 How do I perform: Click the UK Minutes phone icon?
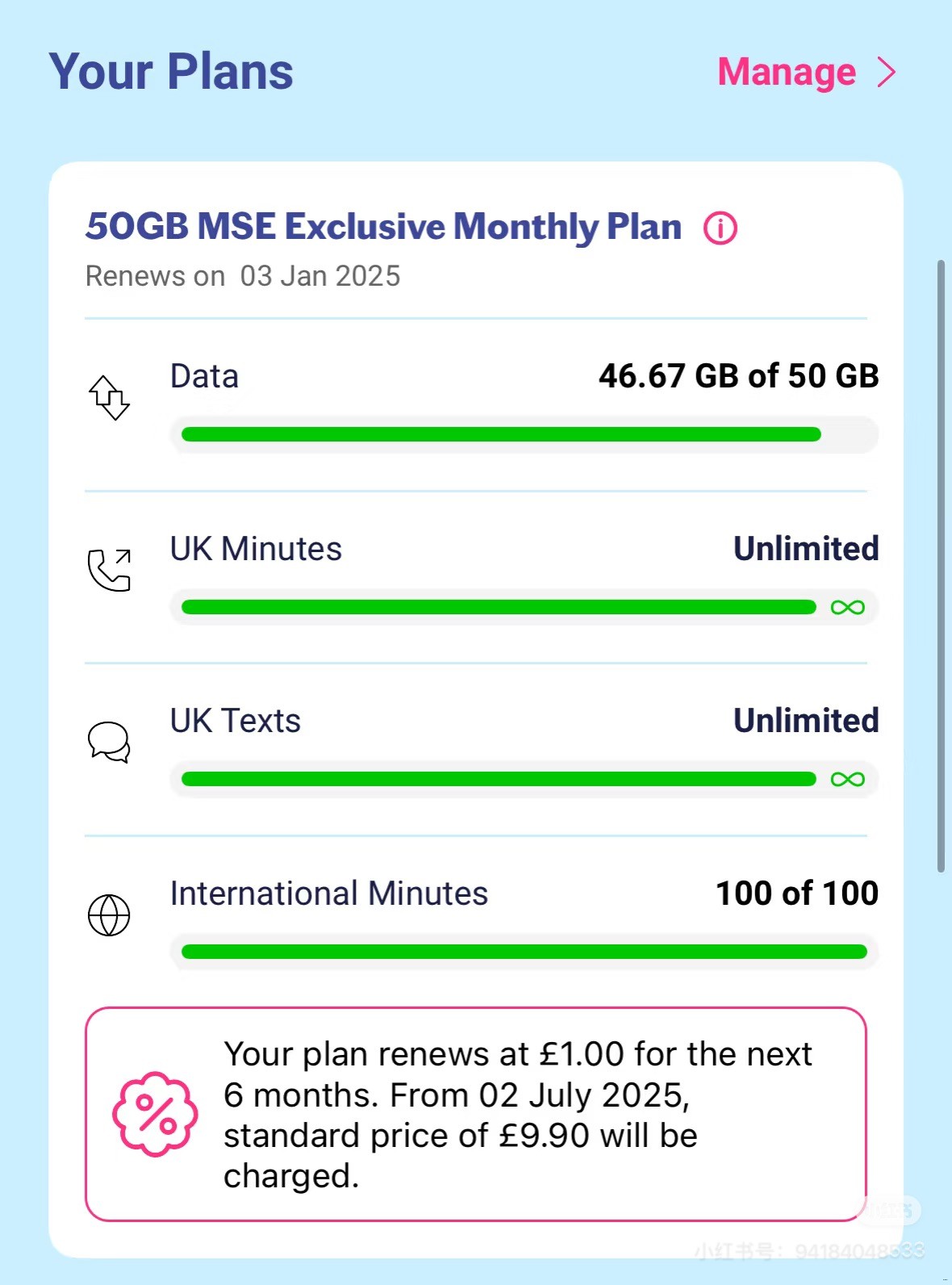pos(109,570)
